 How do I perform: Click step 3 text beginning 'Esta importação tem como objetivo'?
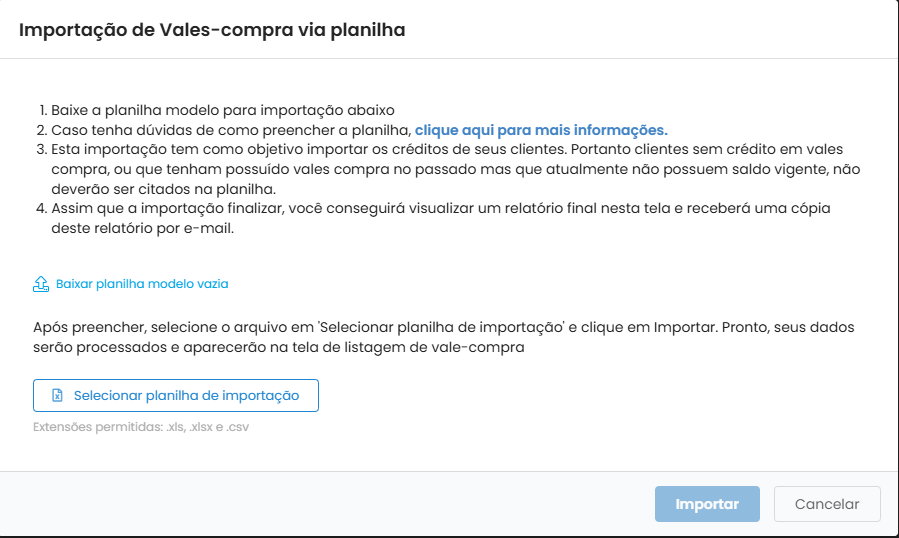(x=455, y=169)
